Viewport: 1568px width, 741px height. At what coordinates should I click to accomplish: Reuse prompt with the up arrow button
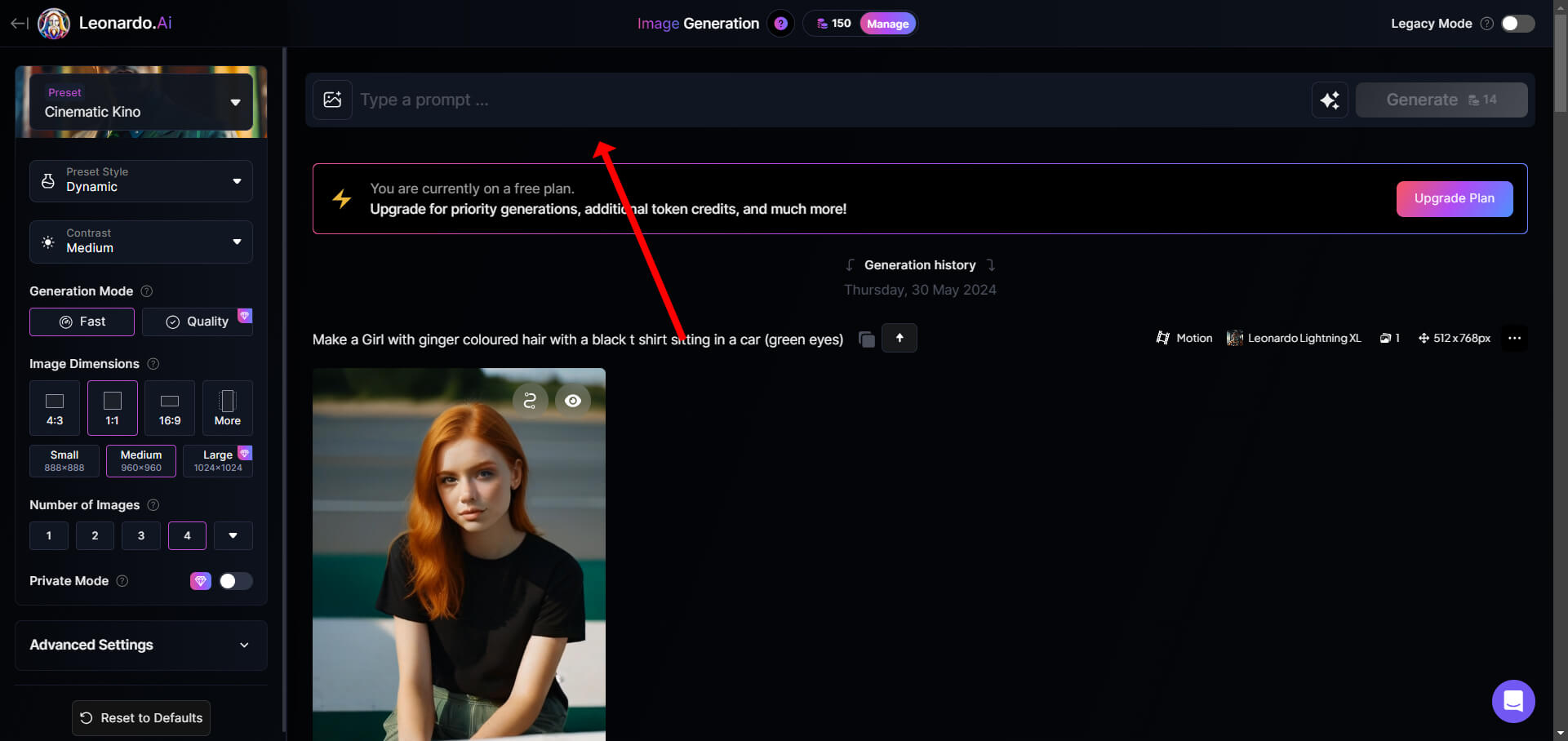click(899, 338)
